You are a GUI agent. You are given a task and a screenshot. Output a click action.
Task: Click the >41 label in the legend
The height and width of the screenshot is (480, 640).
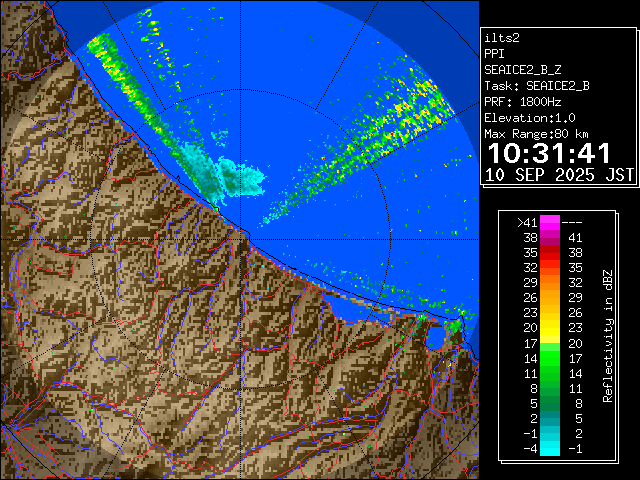point(526,223)
